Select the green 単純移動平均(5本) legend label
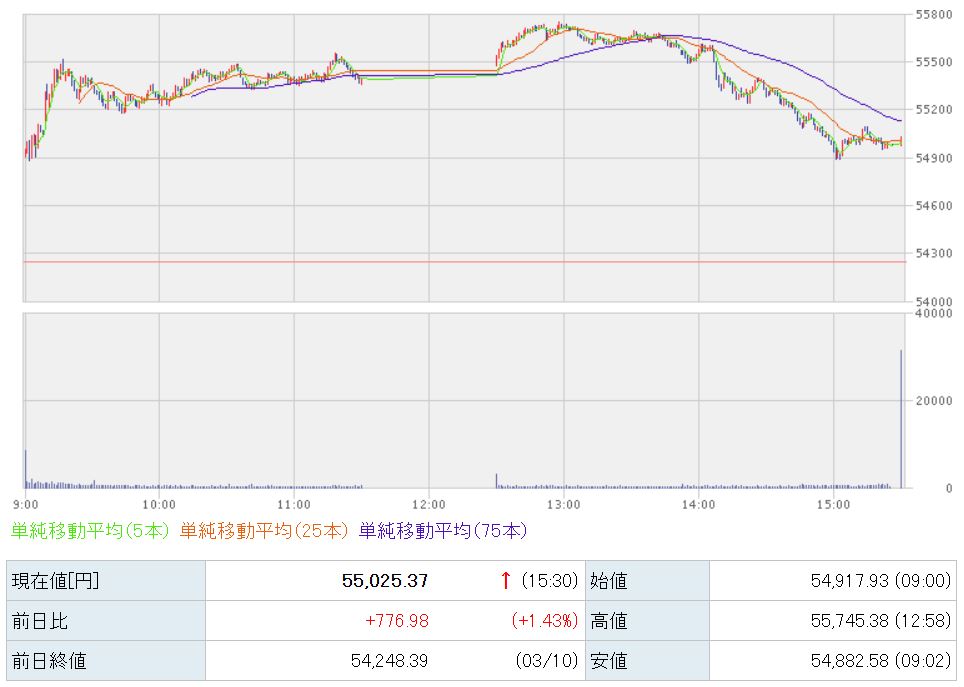964x687 pixels. (91, 531)
